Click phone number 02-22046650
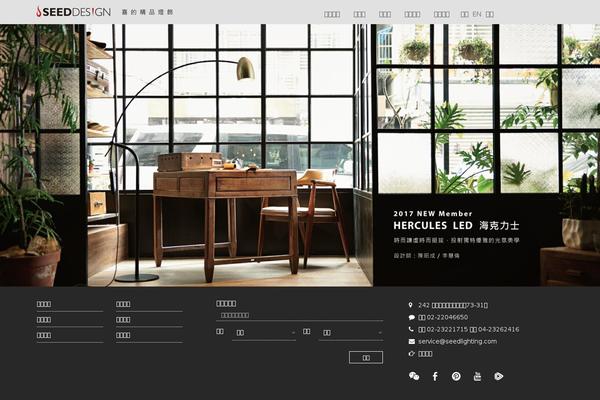This screenshot has height=400, width=600. (x=447, y=317)
